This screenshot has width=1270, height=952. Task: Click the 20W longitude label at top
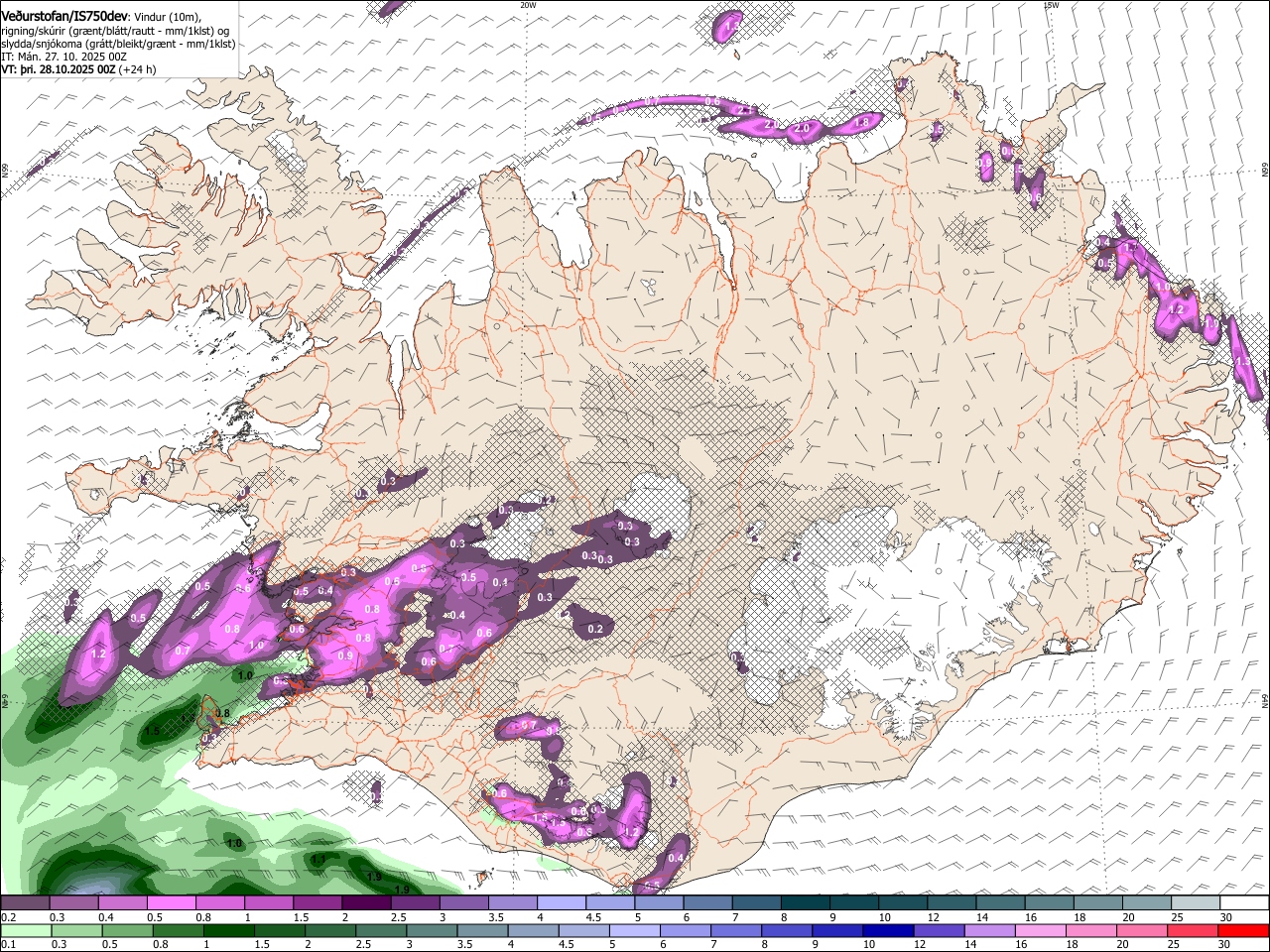click(528, 4)
